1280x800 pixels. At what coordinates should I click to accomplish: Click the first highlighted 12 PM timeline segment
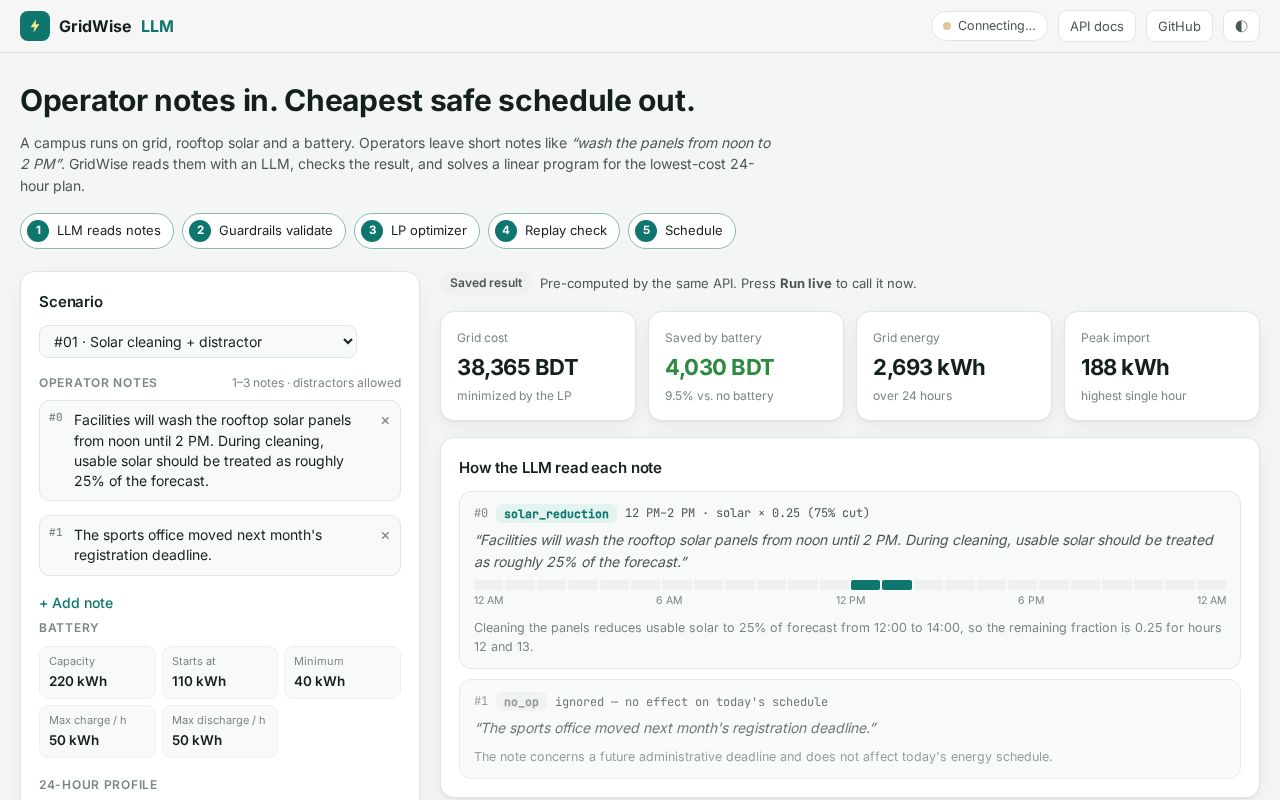point(865,585)
